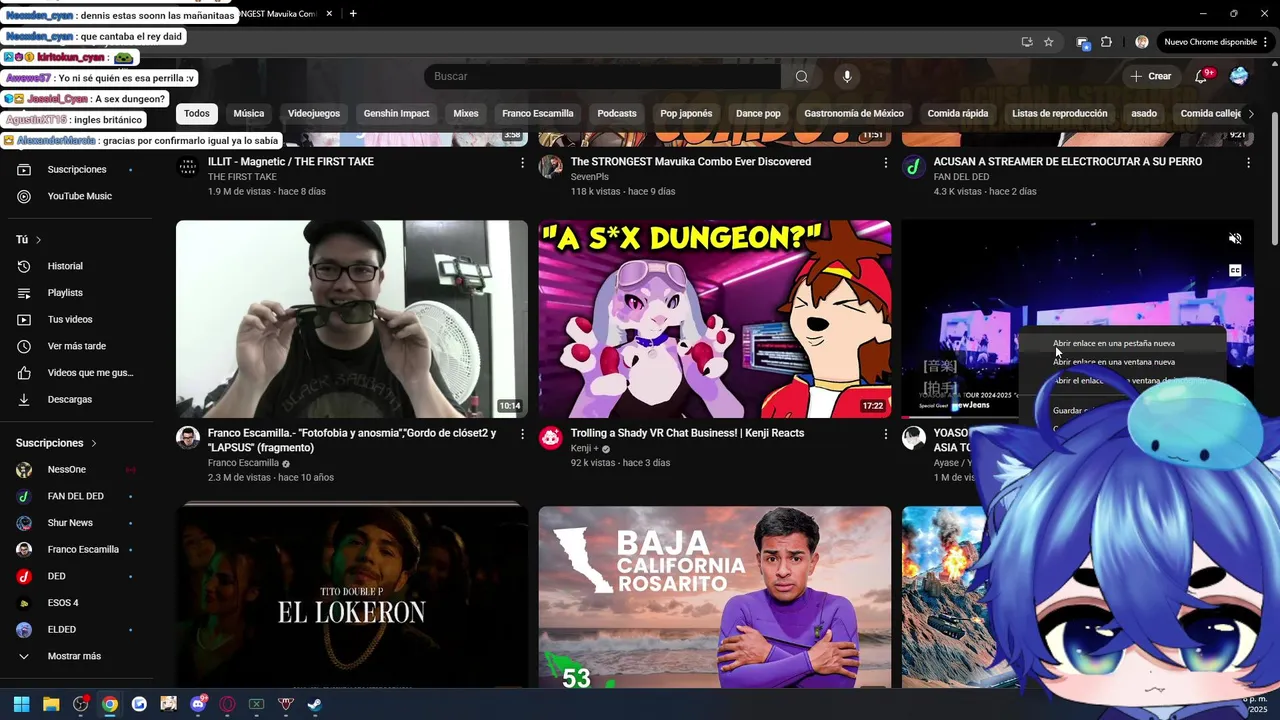Open options for ACUSAN A STREAMER video
The height and width of the screenshot is (720, 1280).
1248,162
